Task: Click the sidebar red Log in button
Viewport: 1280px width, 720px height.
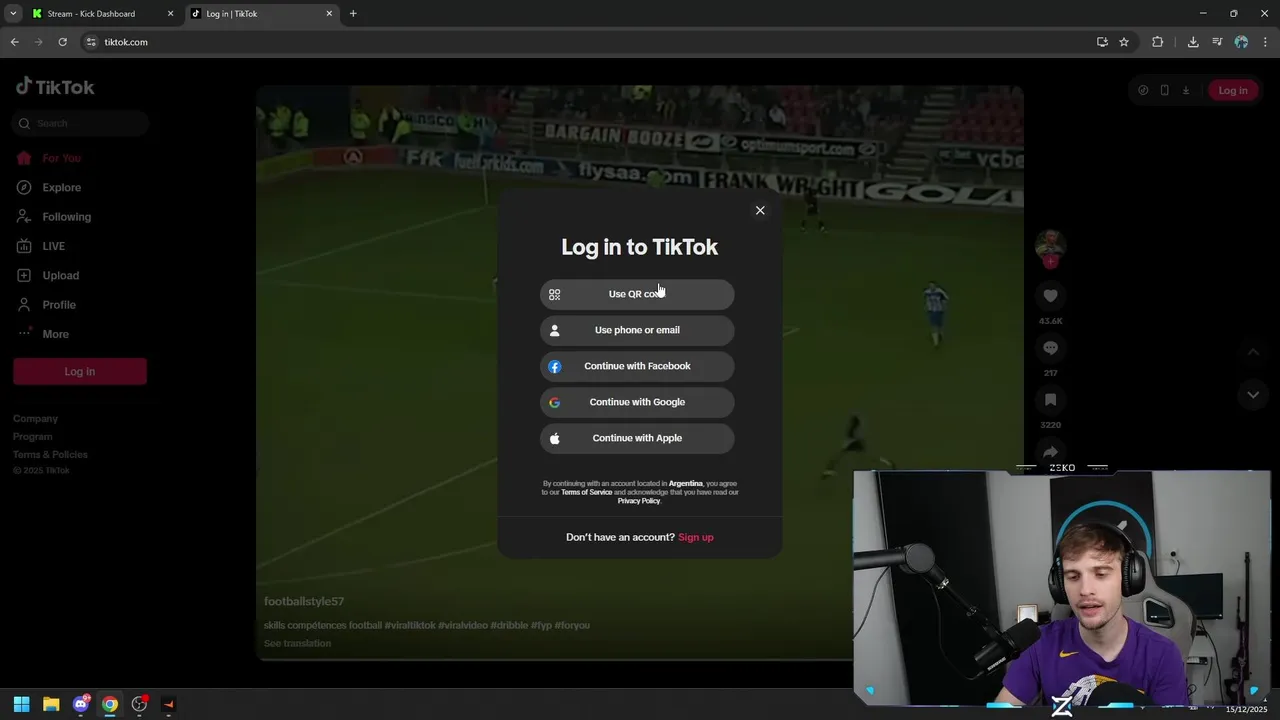Action: [x=80, y=371]
